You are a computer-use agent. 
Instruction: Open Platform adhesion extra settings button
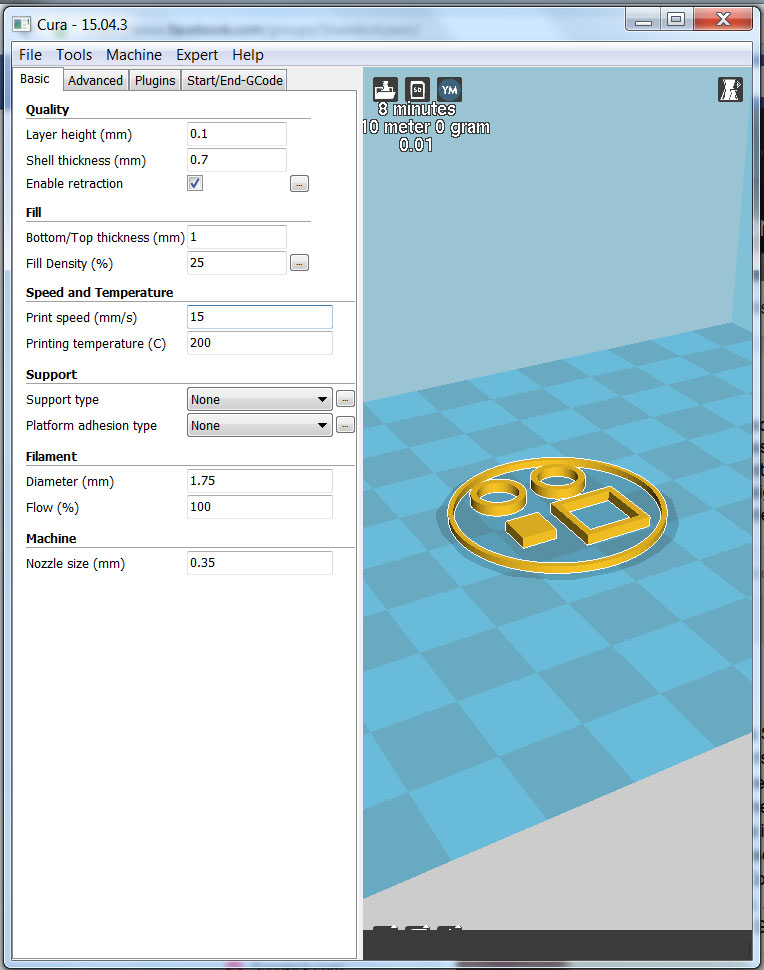[345, 425]
